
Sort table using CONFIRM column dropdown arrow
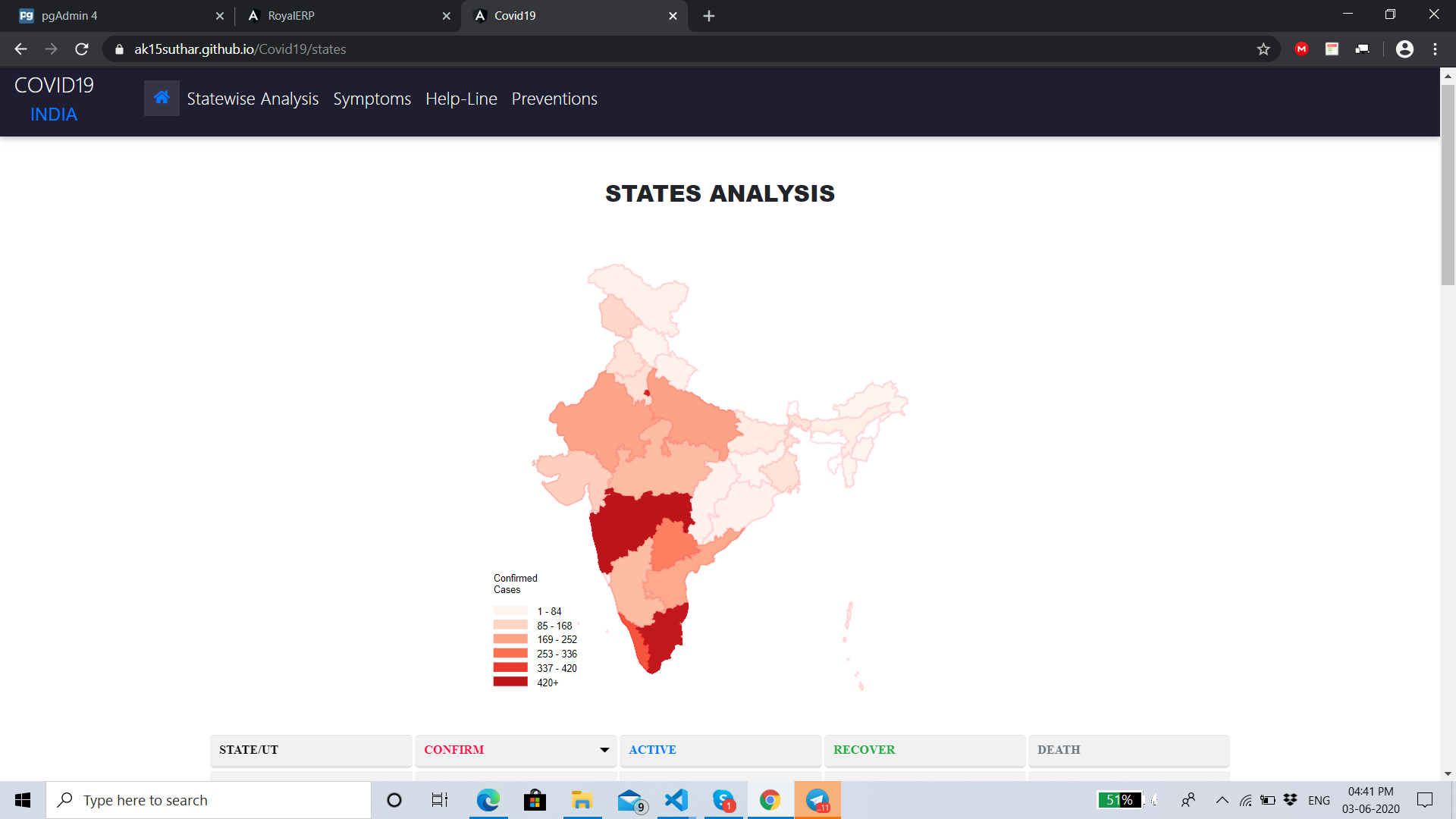[604, 750]
